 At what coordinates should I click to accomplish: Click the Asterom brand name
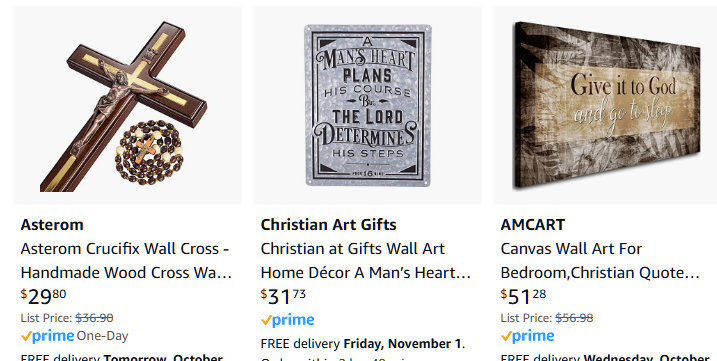(52, 225)
